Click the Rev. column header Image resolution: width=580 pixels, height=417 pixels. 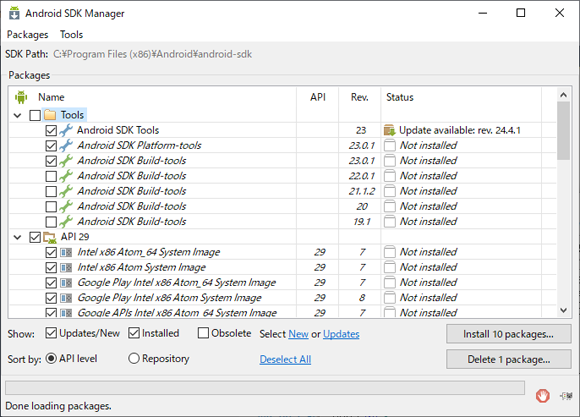point(360,97)
